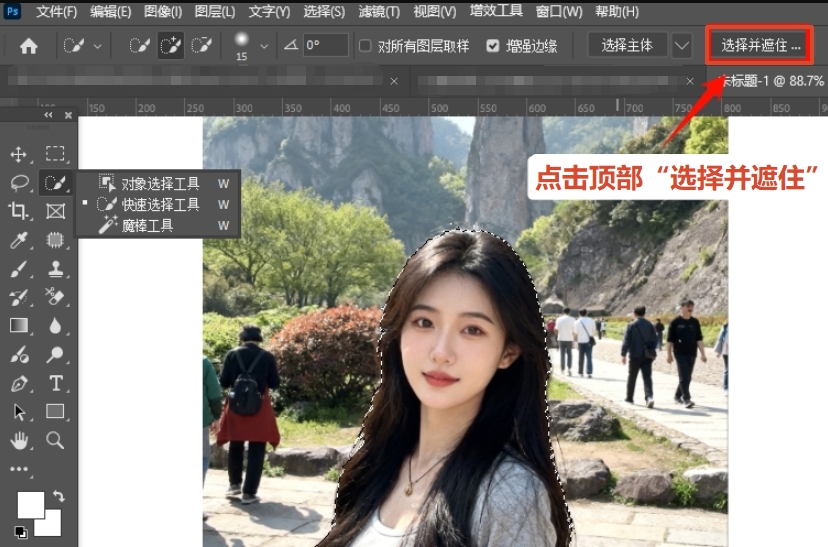Close the second document tab
This screenshot has width=828, height=547.
tap(690, 81)
